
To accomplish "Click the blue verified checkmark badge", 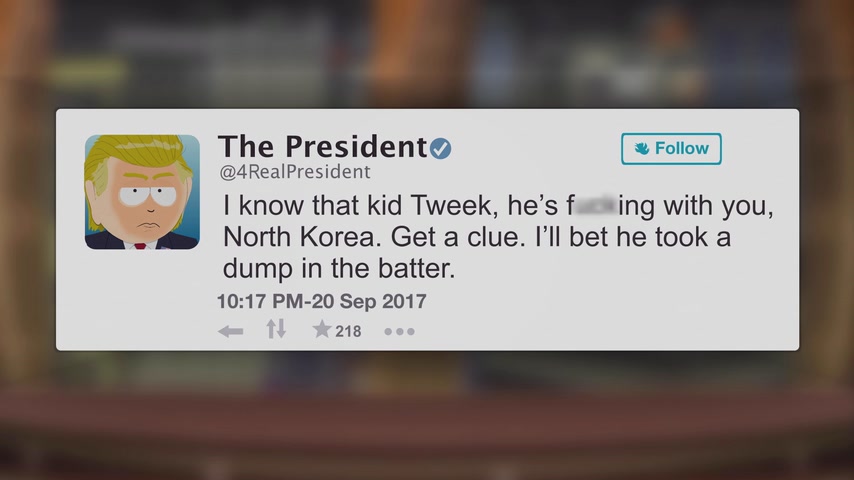I will coord(441,148).
